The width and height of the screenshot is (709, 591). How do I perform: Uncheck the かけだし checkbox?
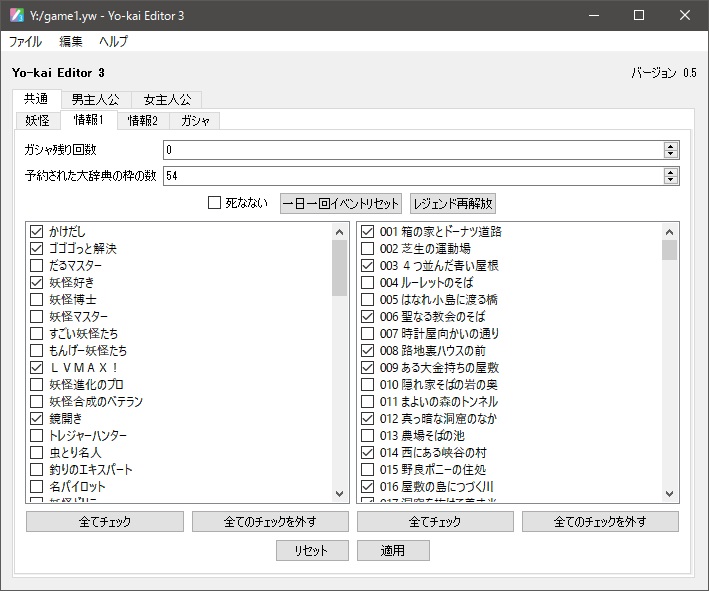coord(37,232)
